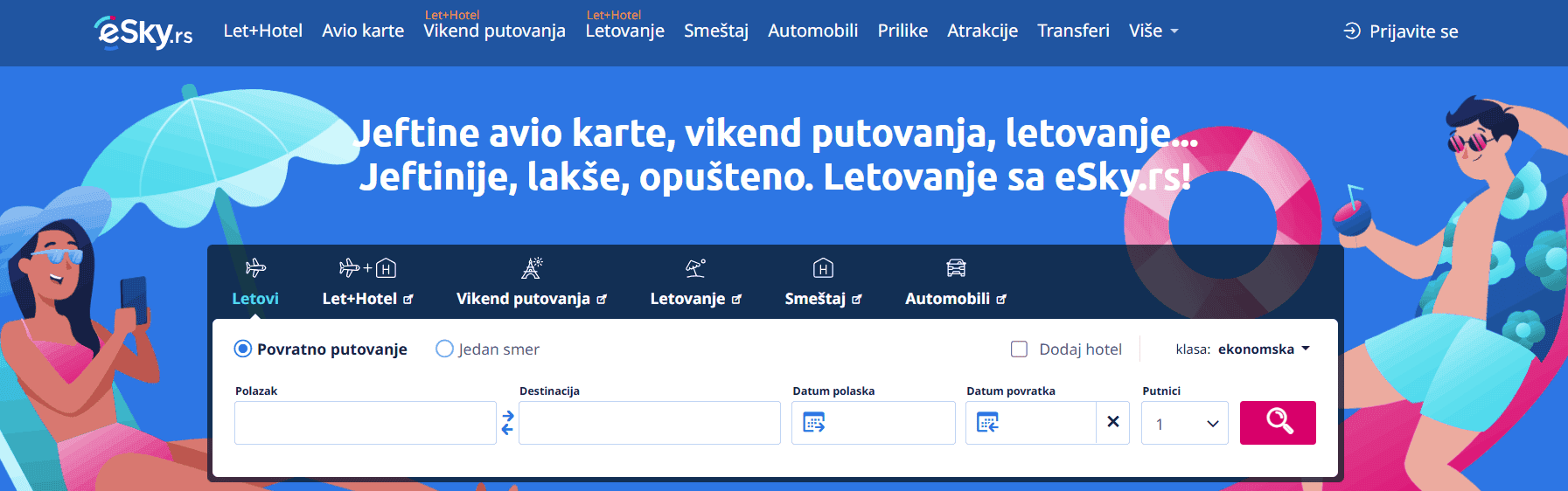Clear return date with X icon

[x=1113, y=422]
